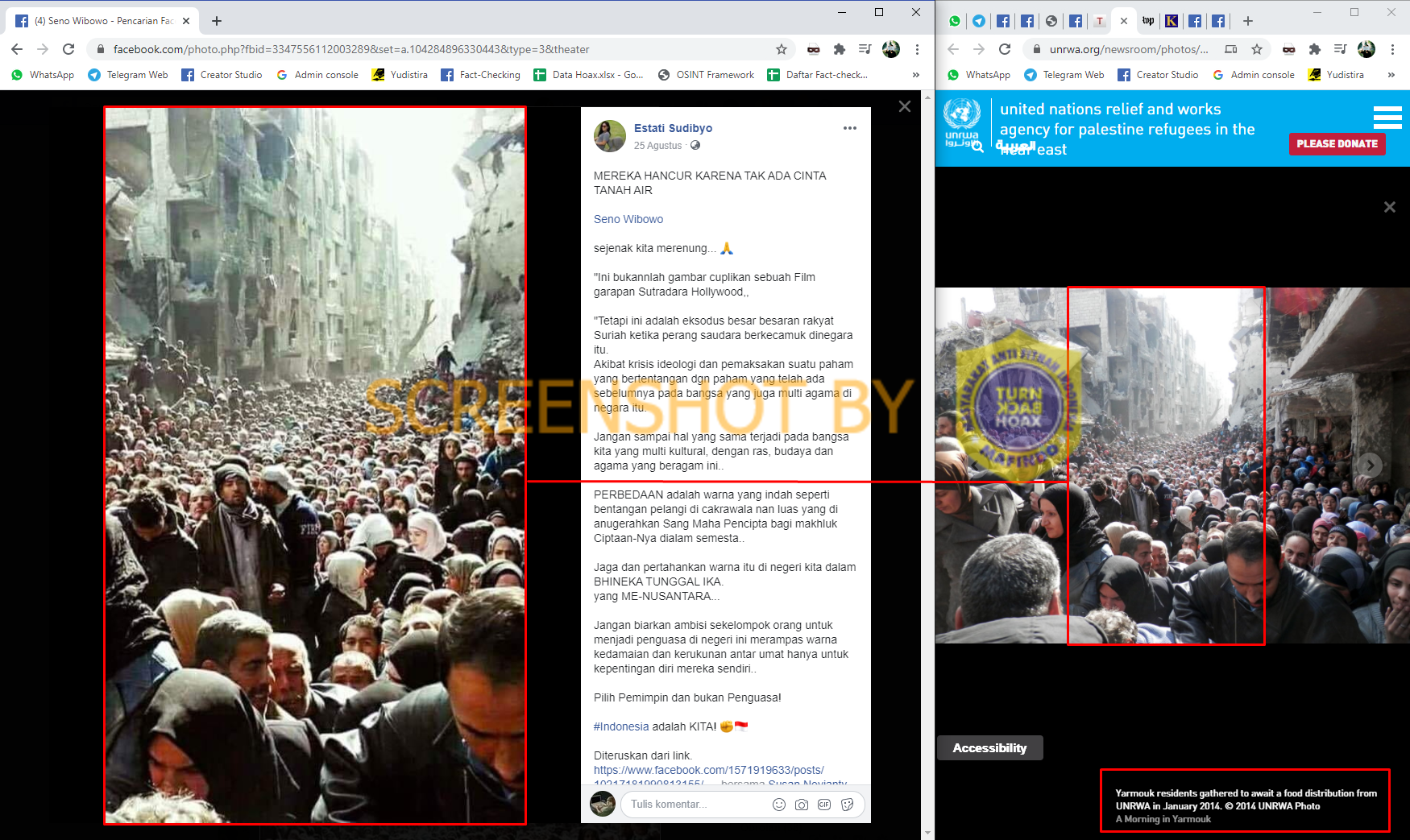Open Chrome three-dot menu in right window
Screen dimensions: 1410x840
1392,49
